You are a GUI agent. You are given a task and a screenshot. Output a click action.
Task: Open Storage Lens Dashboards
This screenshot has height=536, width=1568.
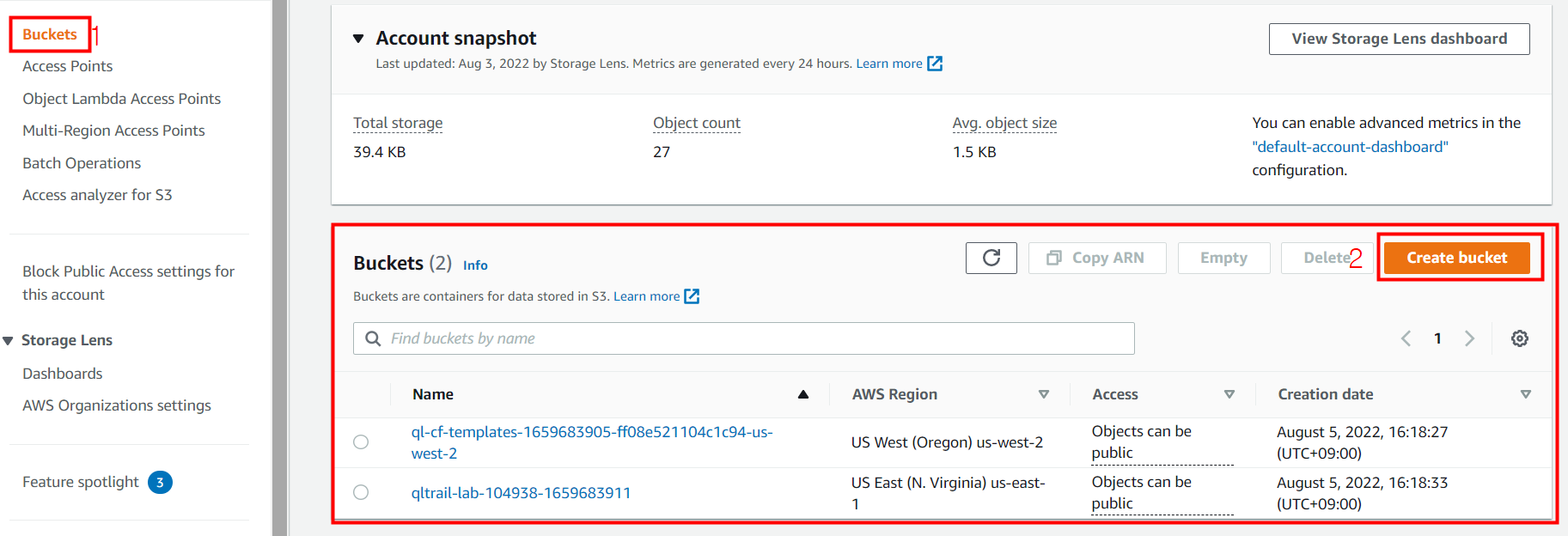[63, 374]
